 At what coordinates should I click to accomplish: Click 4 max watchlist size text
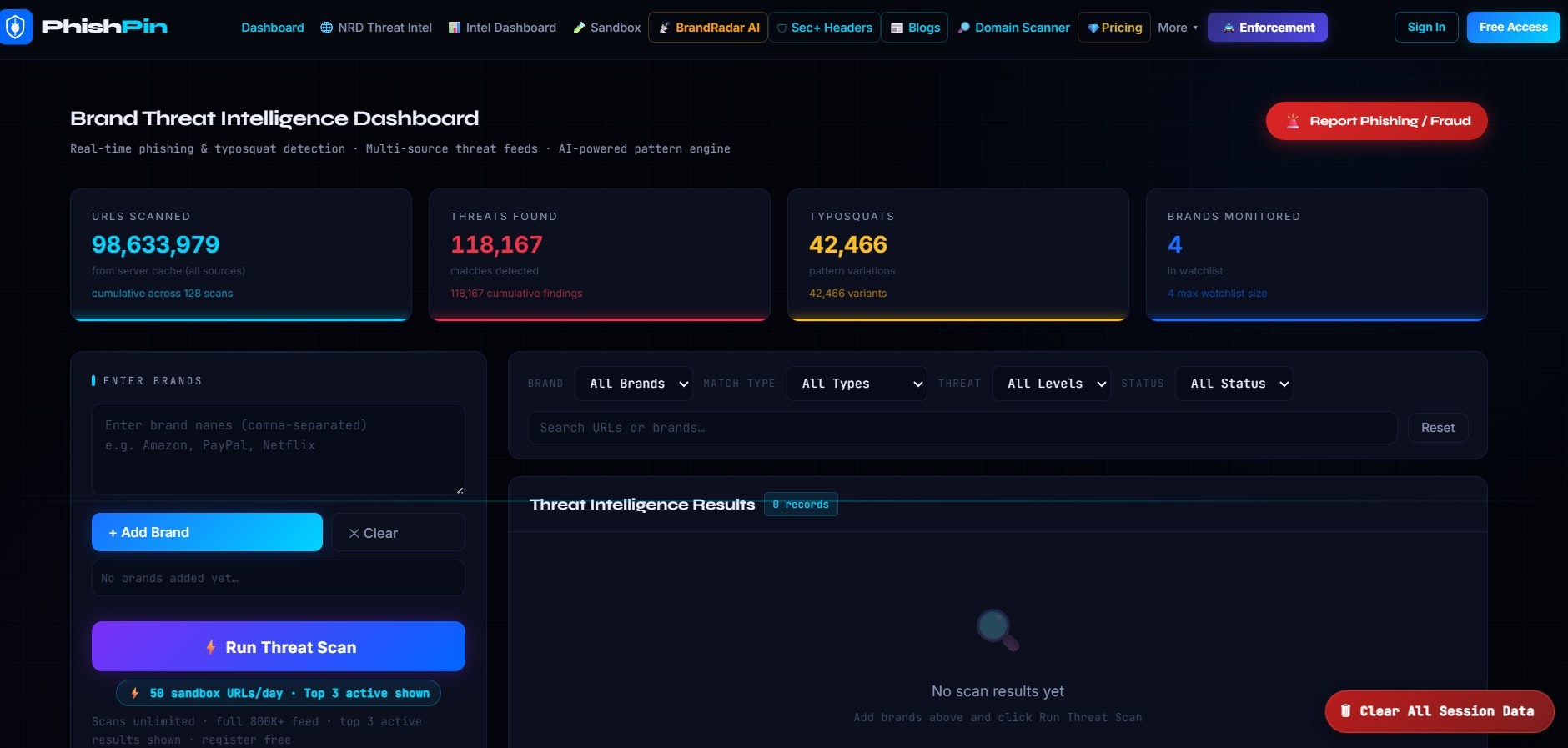(x=1217, y=294)
